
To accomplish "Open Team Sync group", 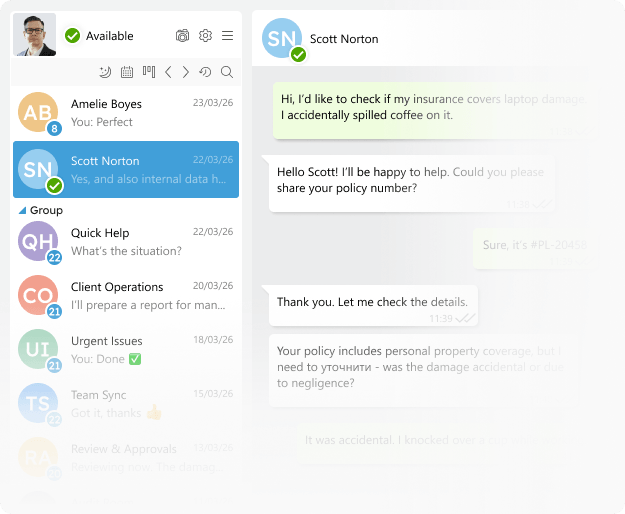I will (x=126, y=404).
